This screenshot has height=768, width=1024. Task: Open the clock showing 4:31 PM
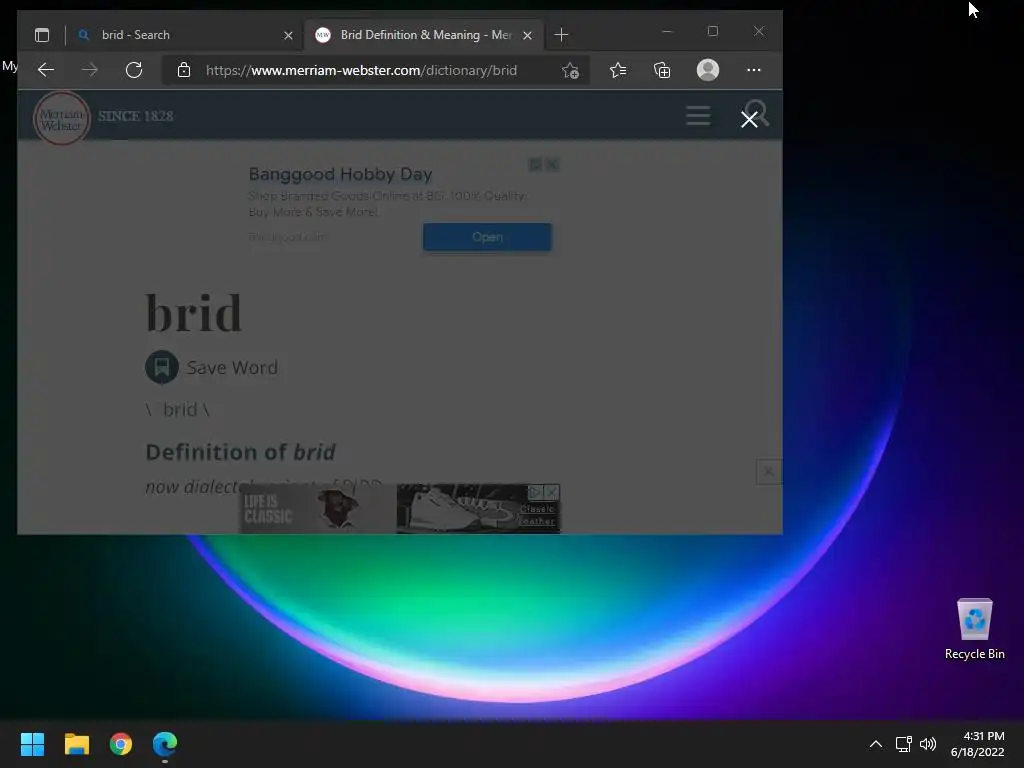tap(977, 744)
